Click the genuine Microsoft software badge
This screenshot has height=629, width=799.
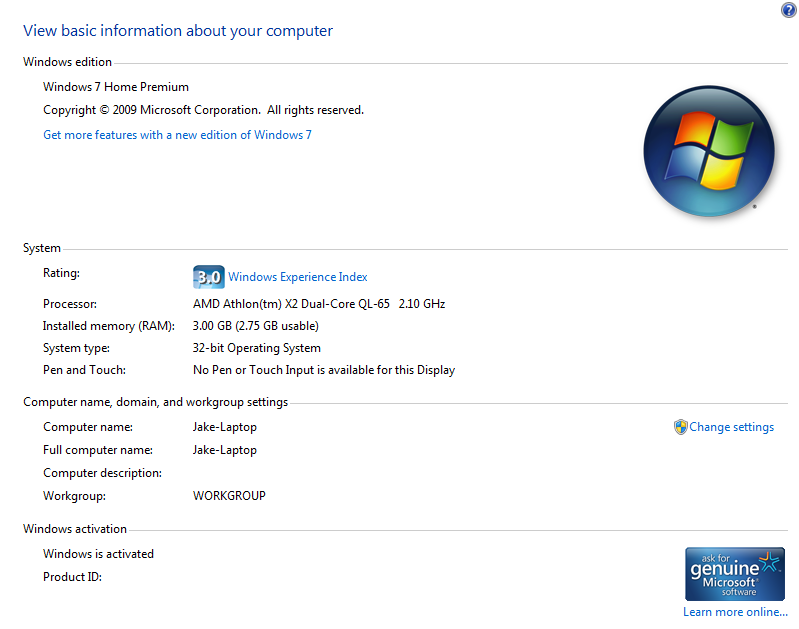(x=734, y=573)
